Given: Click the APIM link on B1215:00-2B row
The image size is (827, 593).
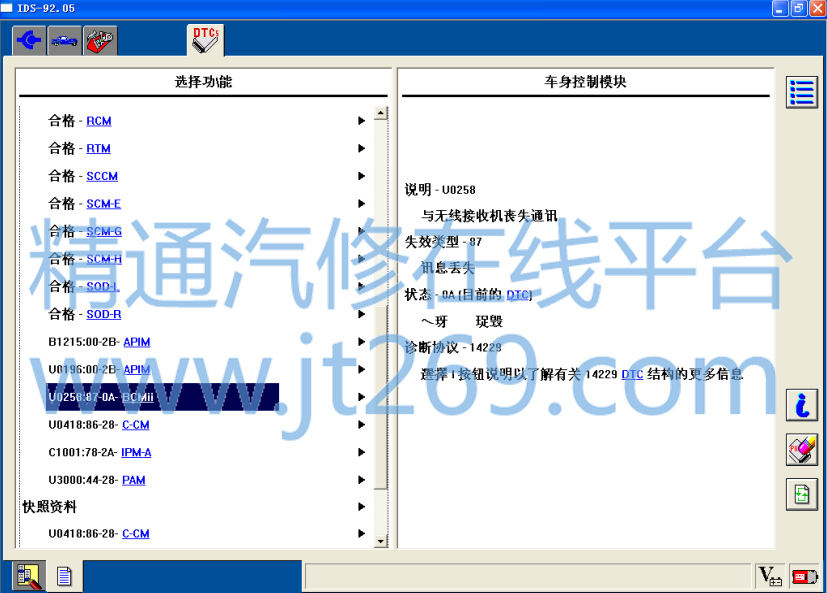Looking at the screenshot, I should [x=137, y=342].
